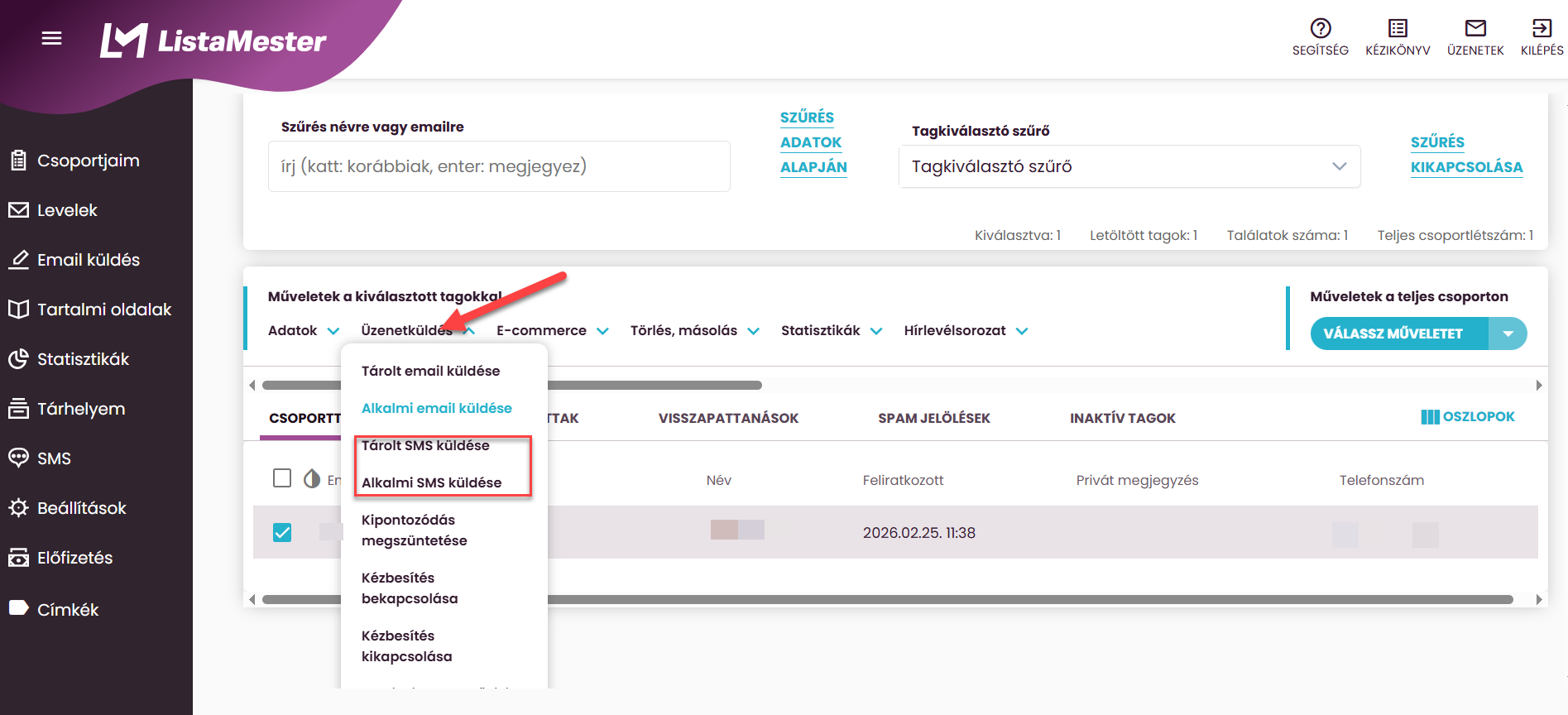
Task: Open Előfizetés in the sidebar
Action: pos(60,558)
